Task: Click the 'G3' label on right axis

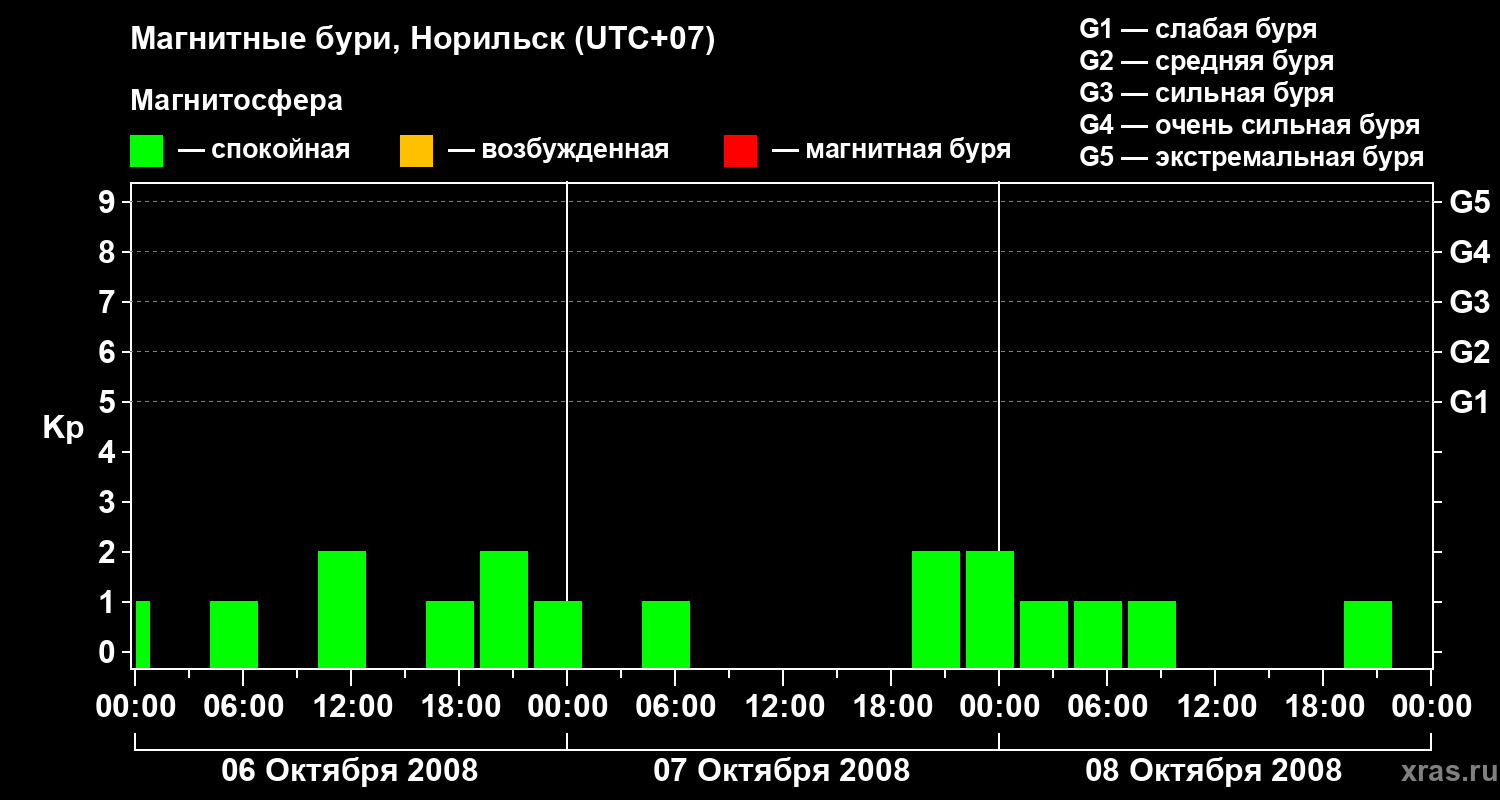Action: [x=1469, y=302]
